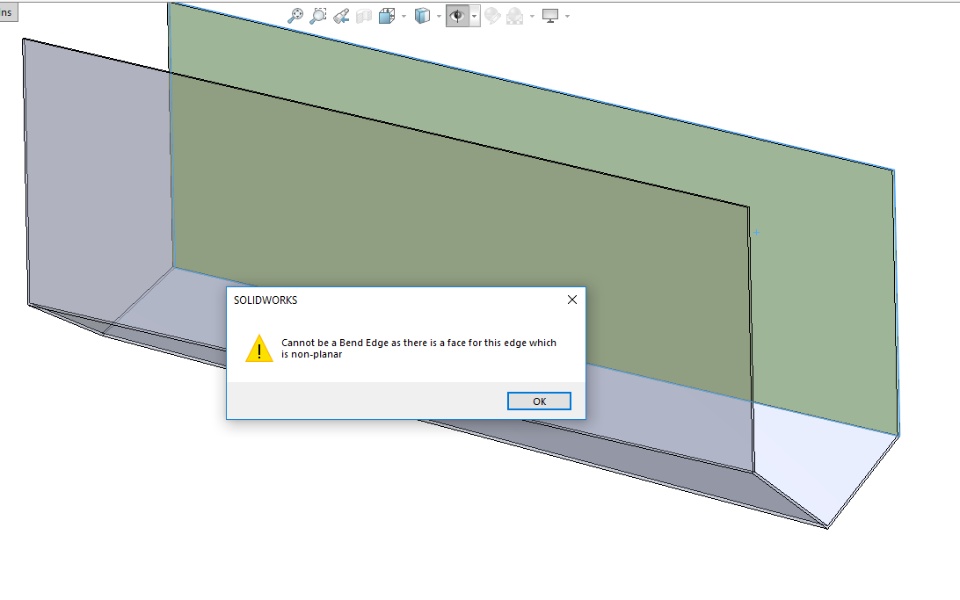Click OK in the SOLIDWORKS warning dialog
This screenshot has height=600, width=960.
click(539, 401)
